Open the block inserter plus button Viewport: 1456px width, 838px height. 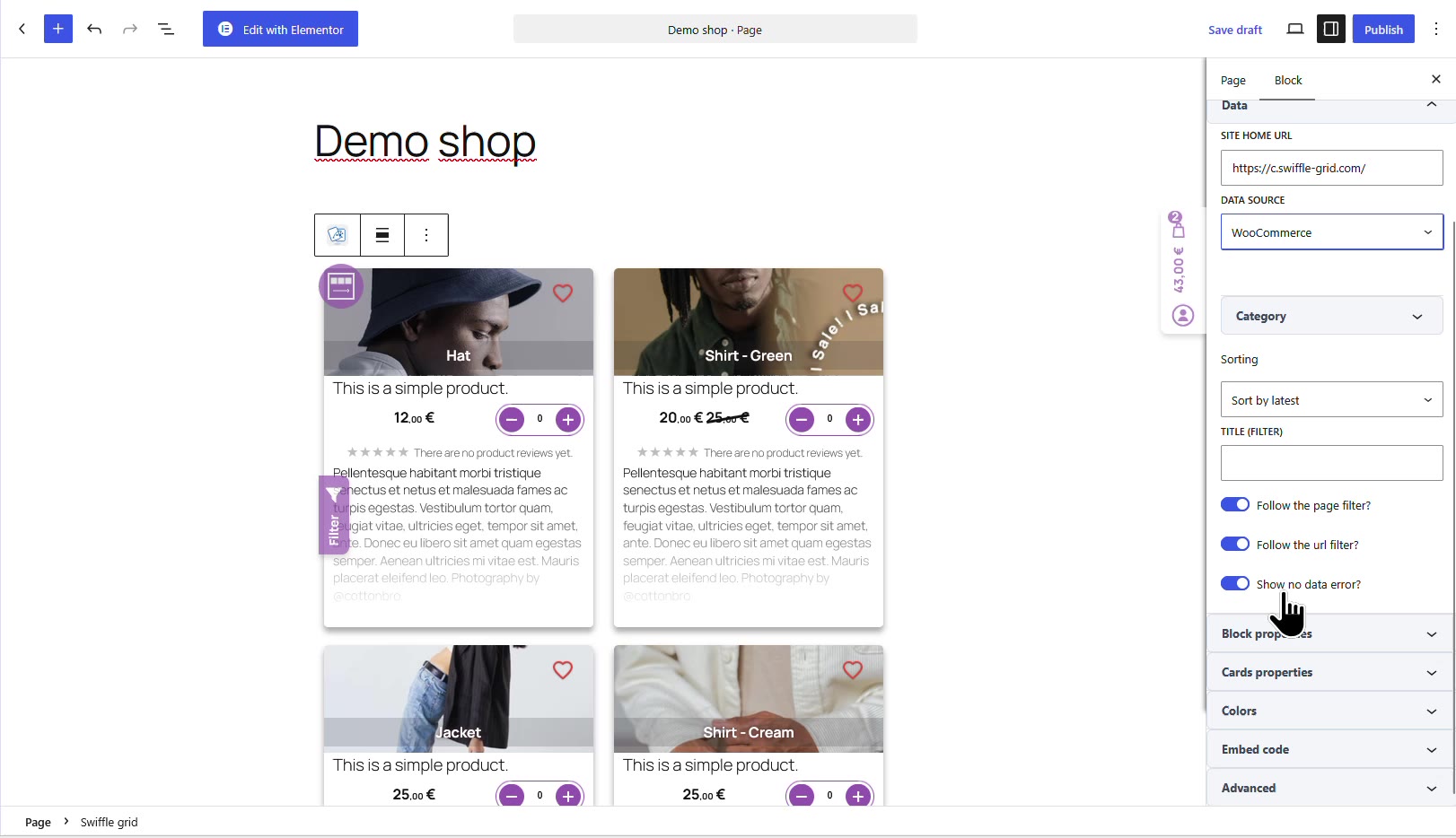point(58,29)
